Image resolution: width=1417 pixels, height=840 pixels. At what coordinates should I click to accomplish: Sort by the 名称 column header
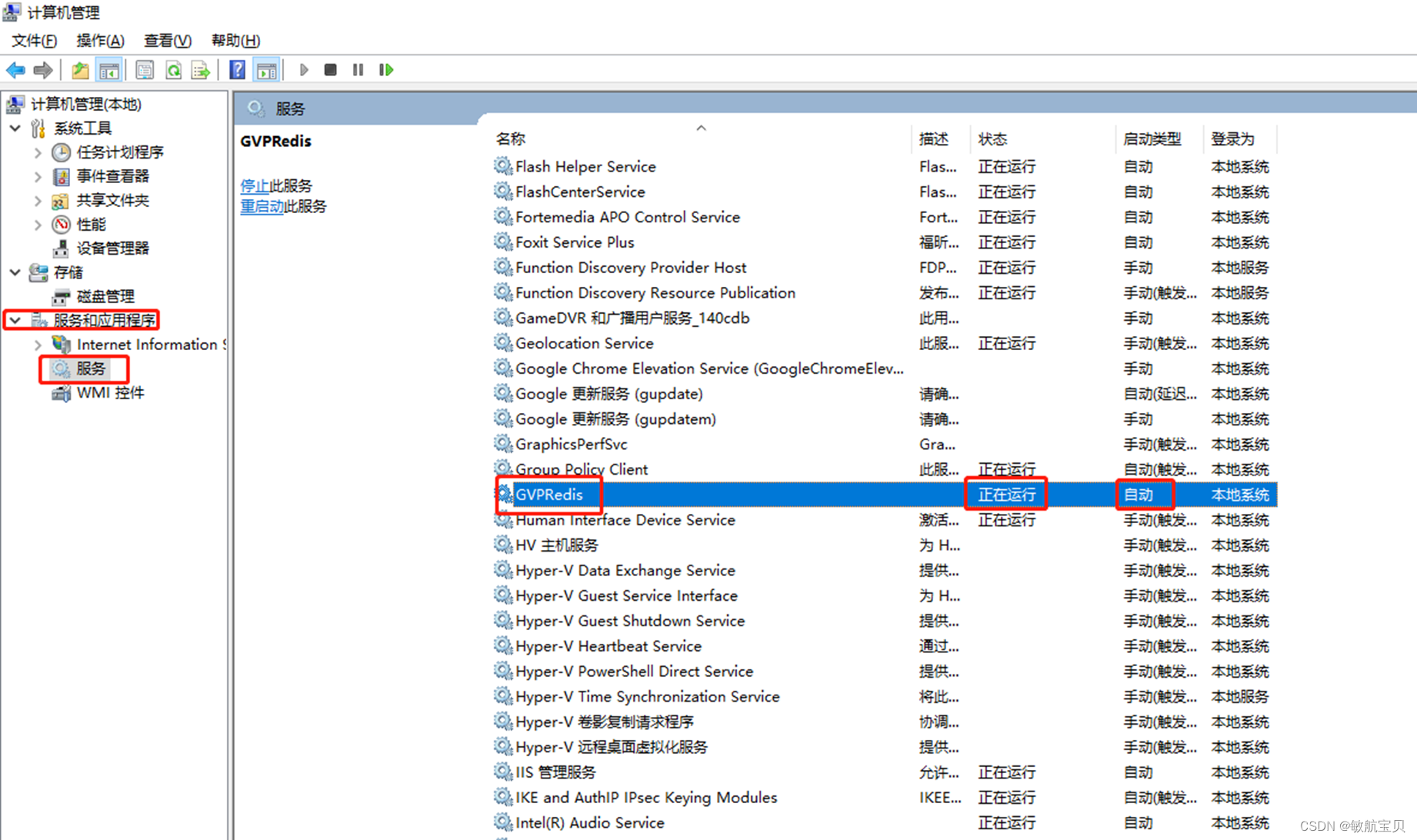(701, 138)
